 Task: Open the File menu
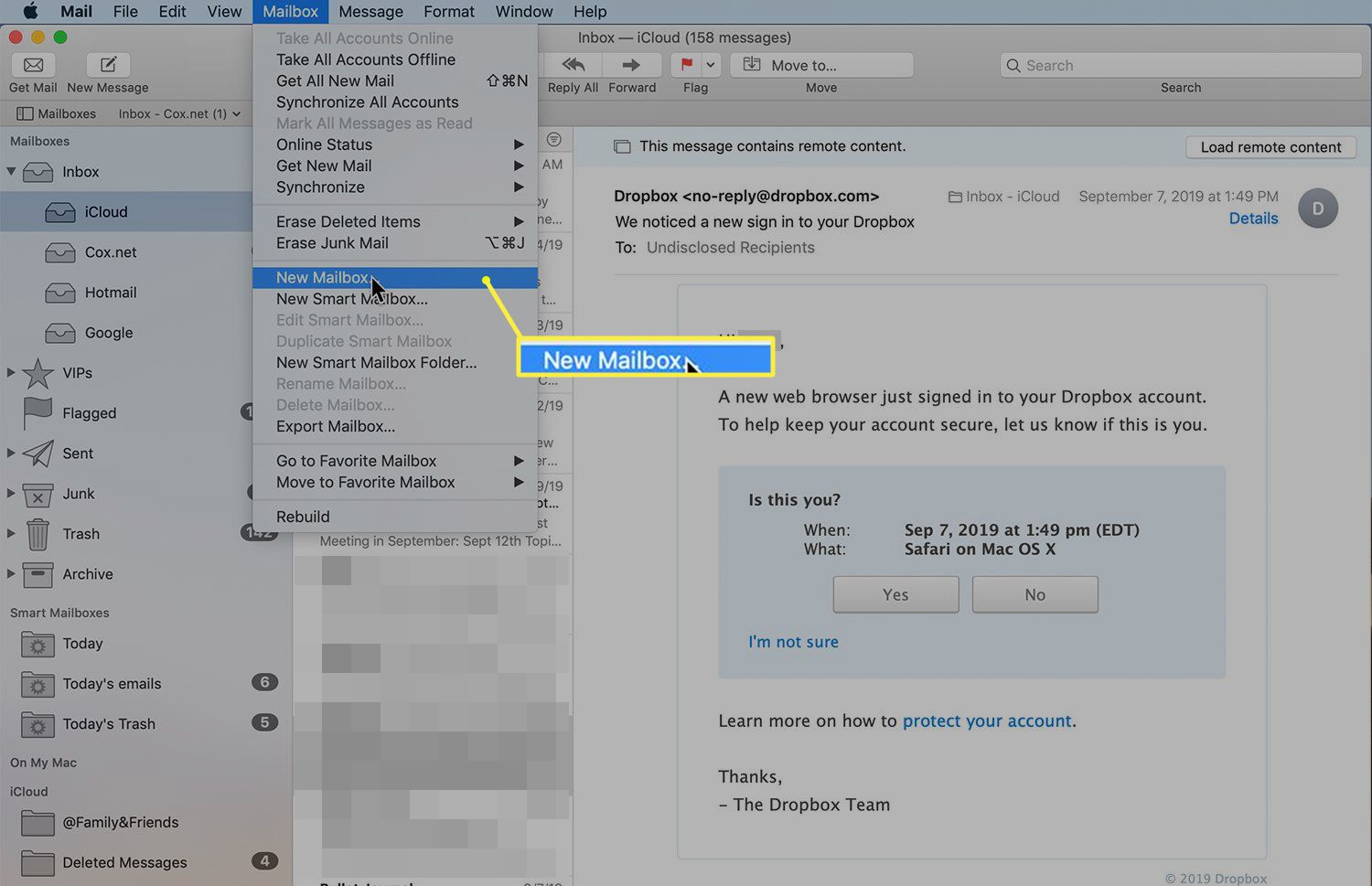(x=125, y=11)
